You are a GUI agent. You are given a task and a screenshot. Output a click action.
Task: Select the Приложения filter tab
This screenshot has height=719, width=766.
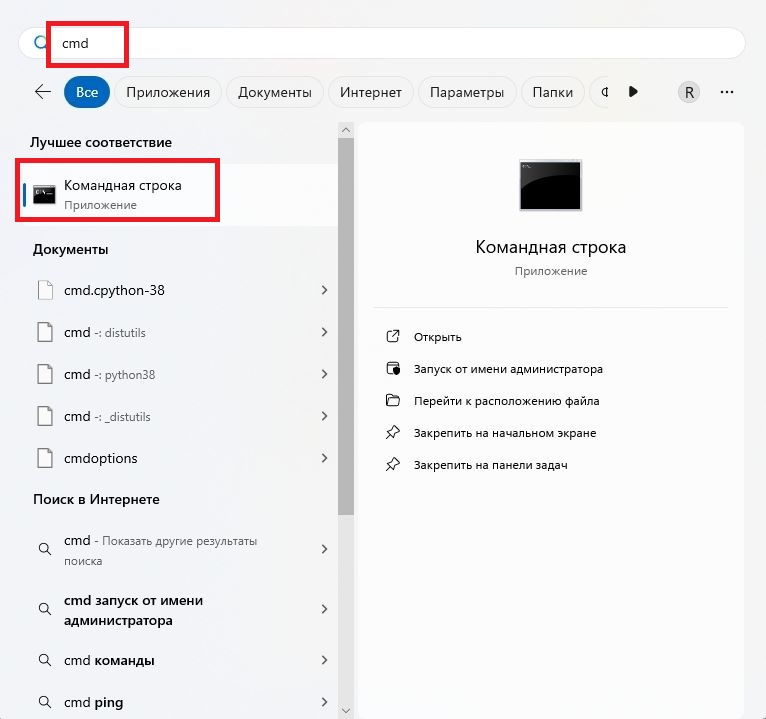[x=168, y=92]
